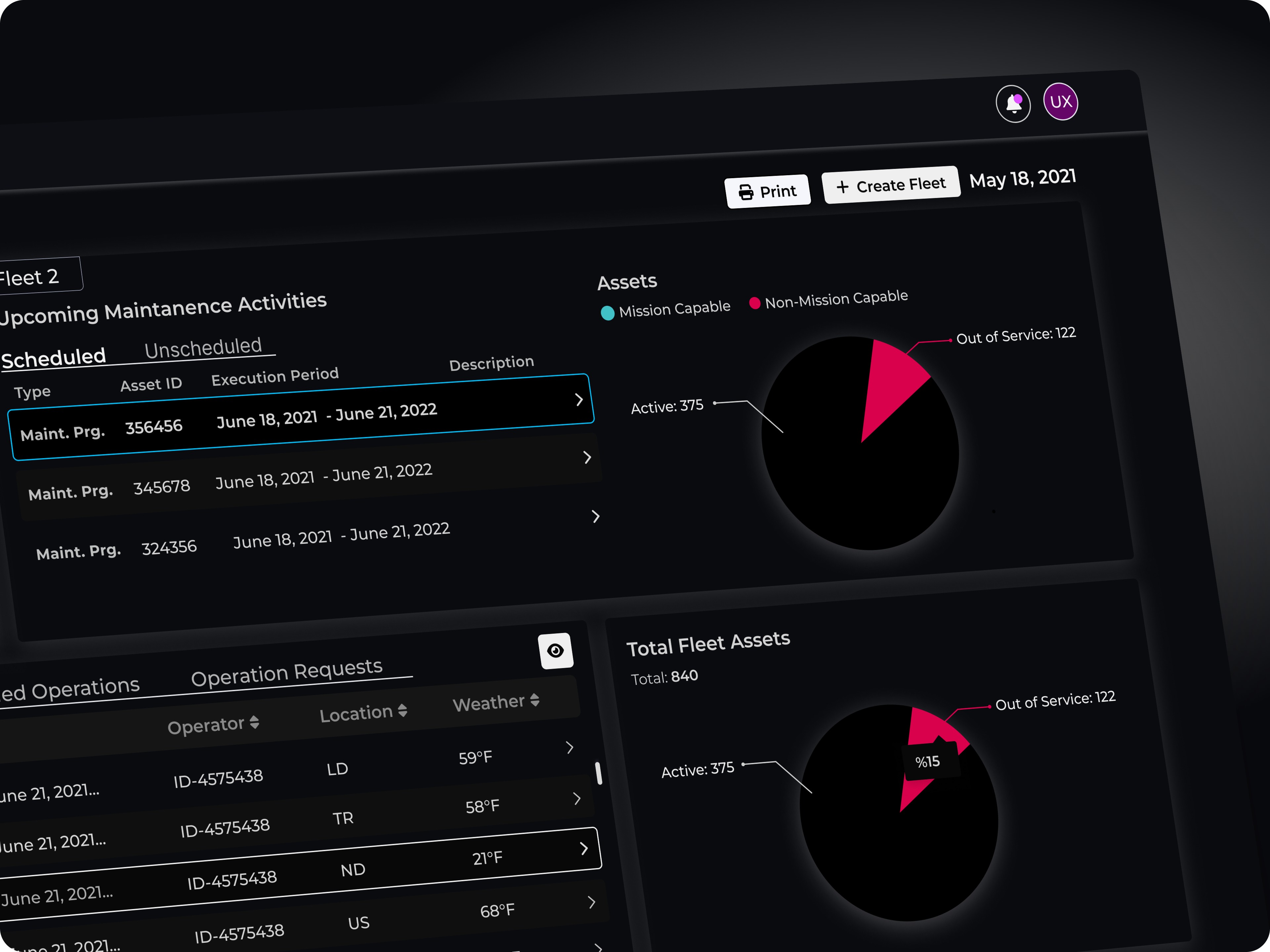Open the notifications bell icon

click(x=1013, y=104)
